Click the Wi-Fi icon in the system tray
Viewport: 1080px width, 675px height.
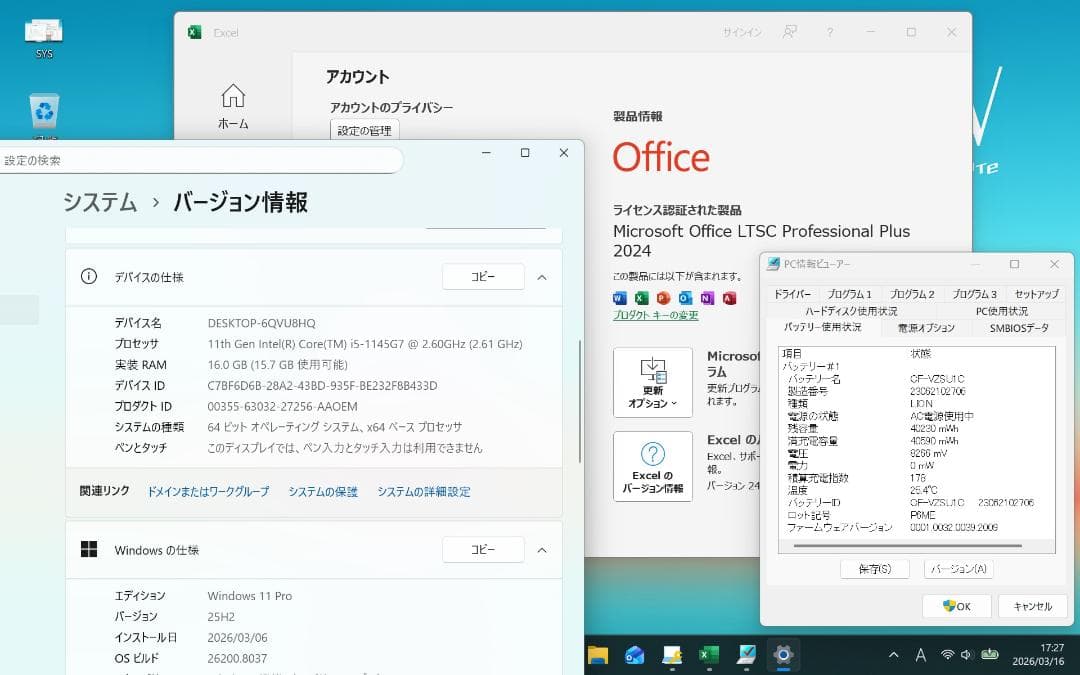coord(947,655)
